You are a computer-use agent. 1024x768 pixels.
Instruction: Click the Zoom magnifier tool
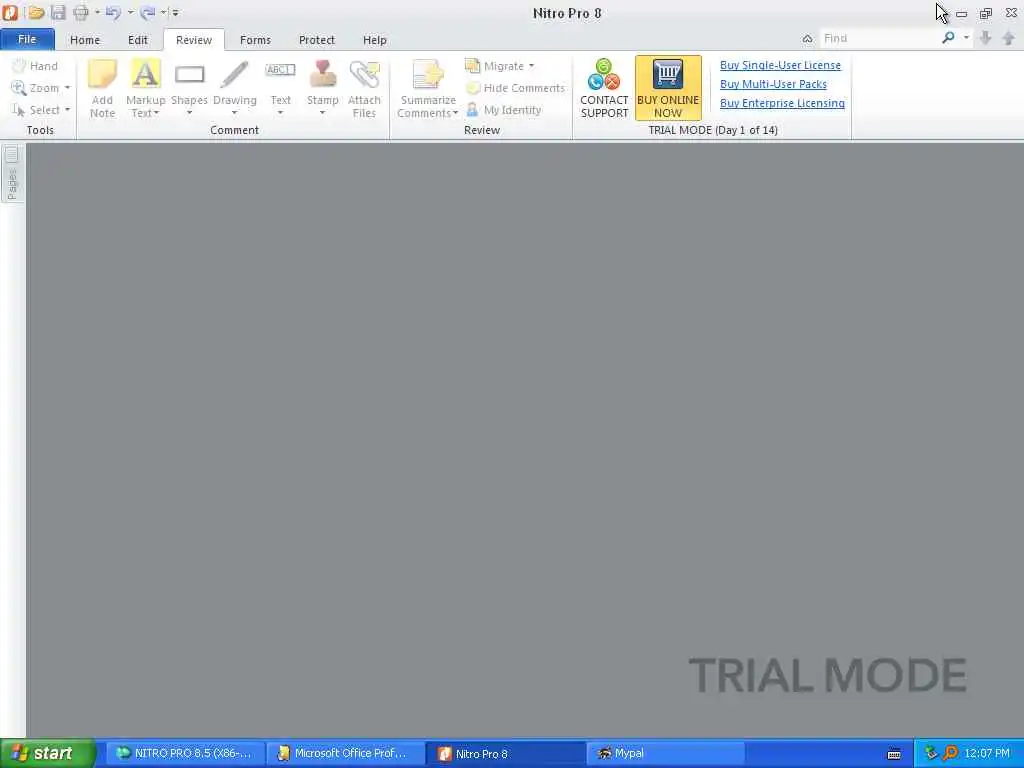(35, 88)
